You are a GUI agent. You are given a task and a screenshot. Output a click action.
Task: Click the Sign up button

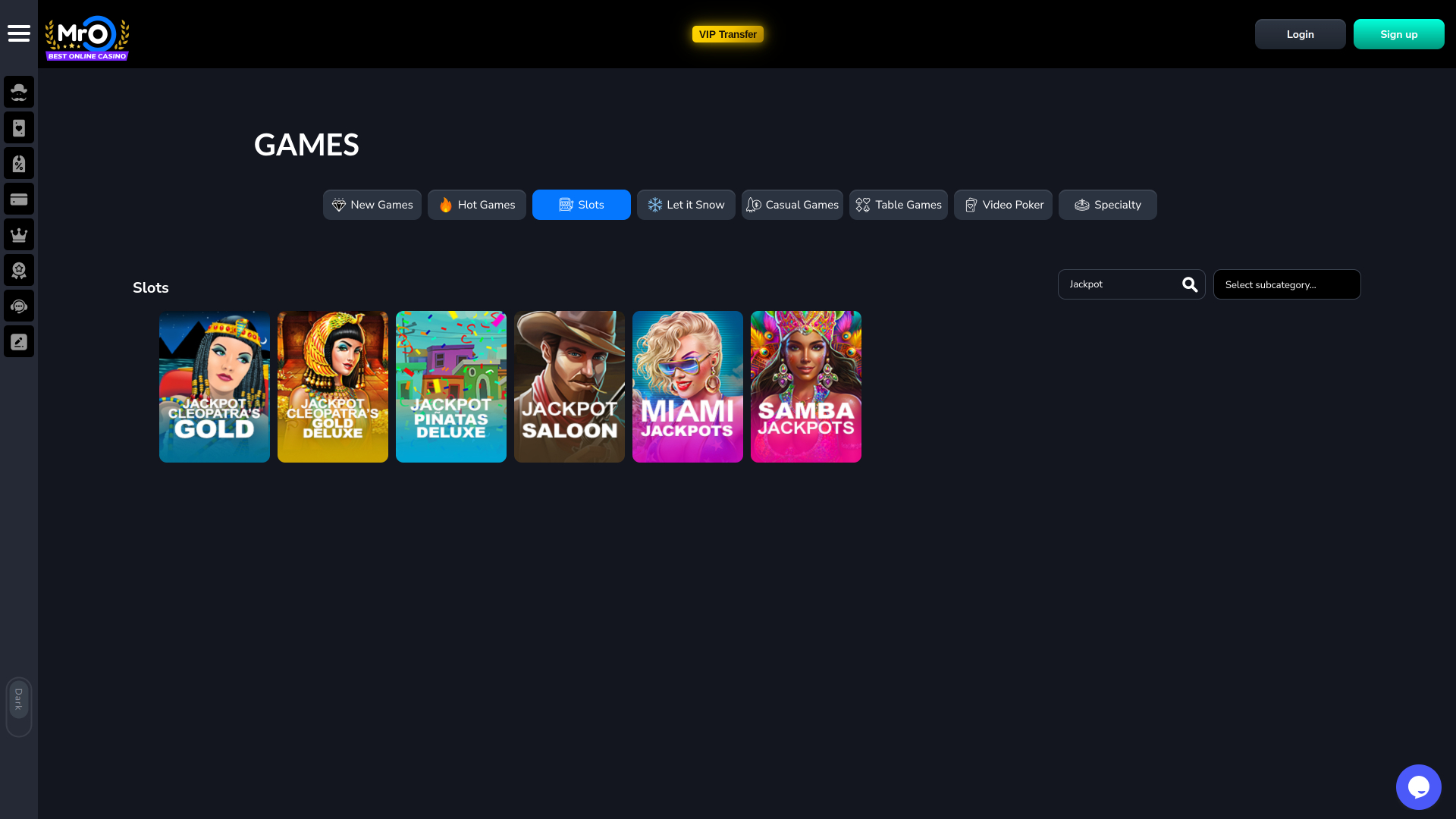1398,33
